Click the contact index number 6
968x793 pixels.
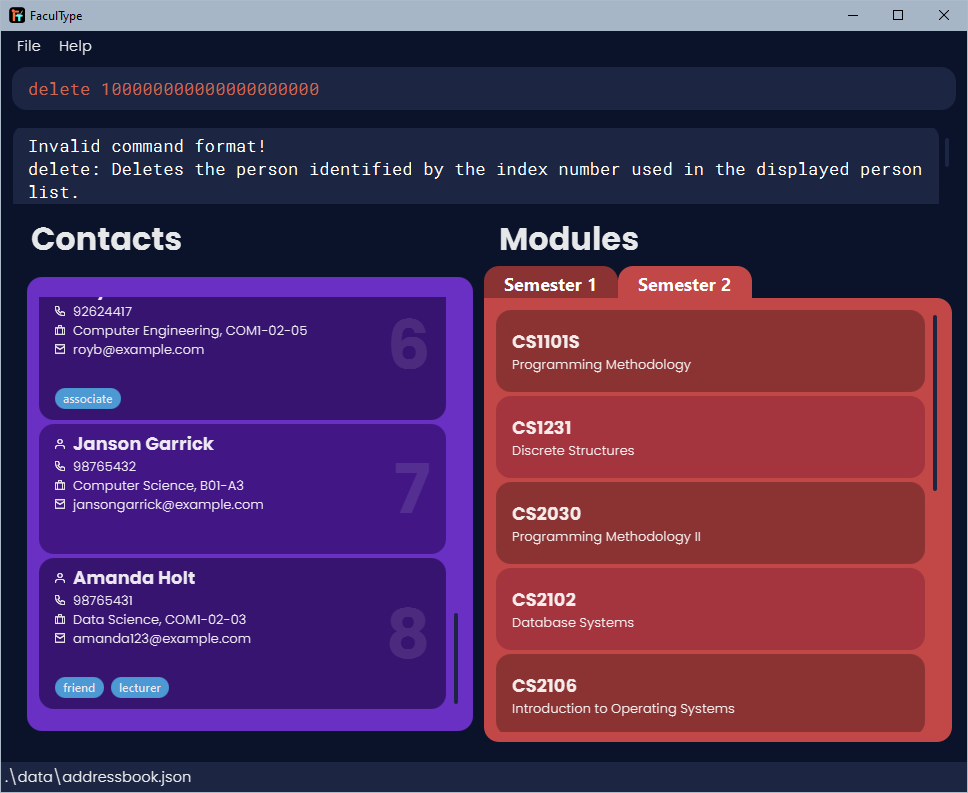click(409, 344)
